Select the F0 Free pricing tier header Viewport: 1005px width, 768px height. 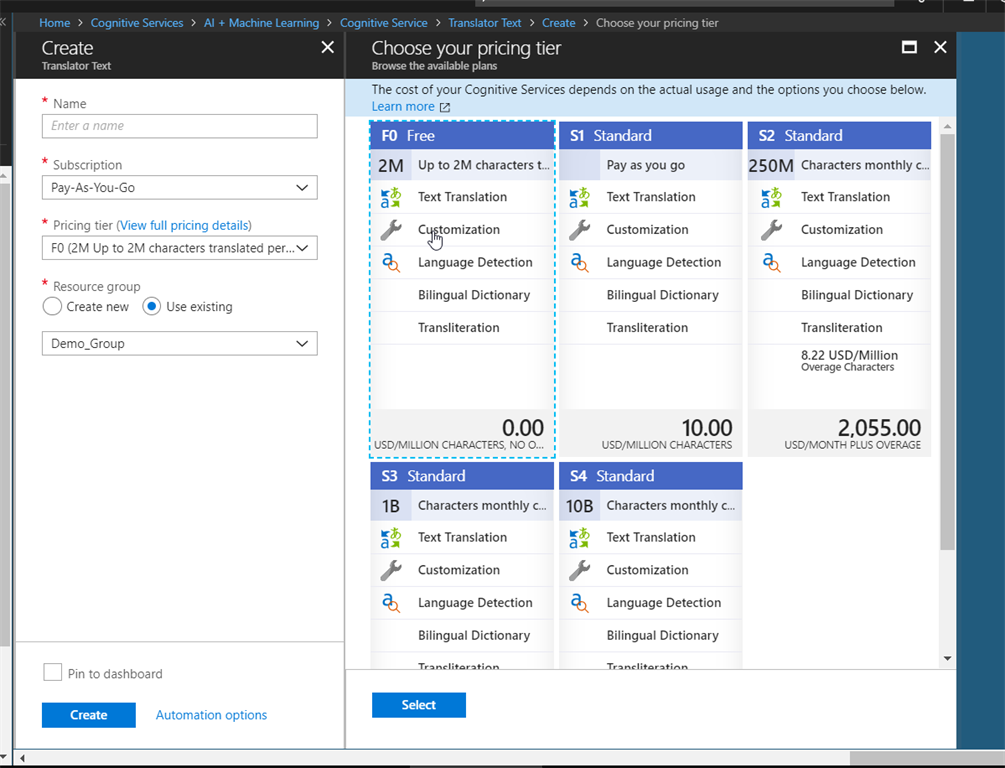[x=462, y=136]
